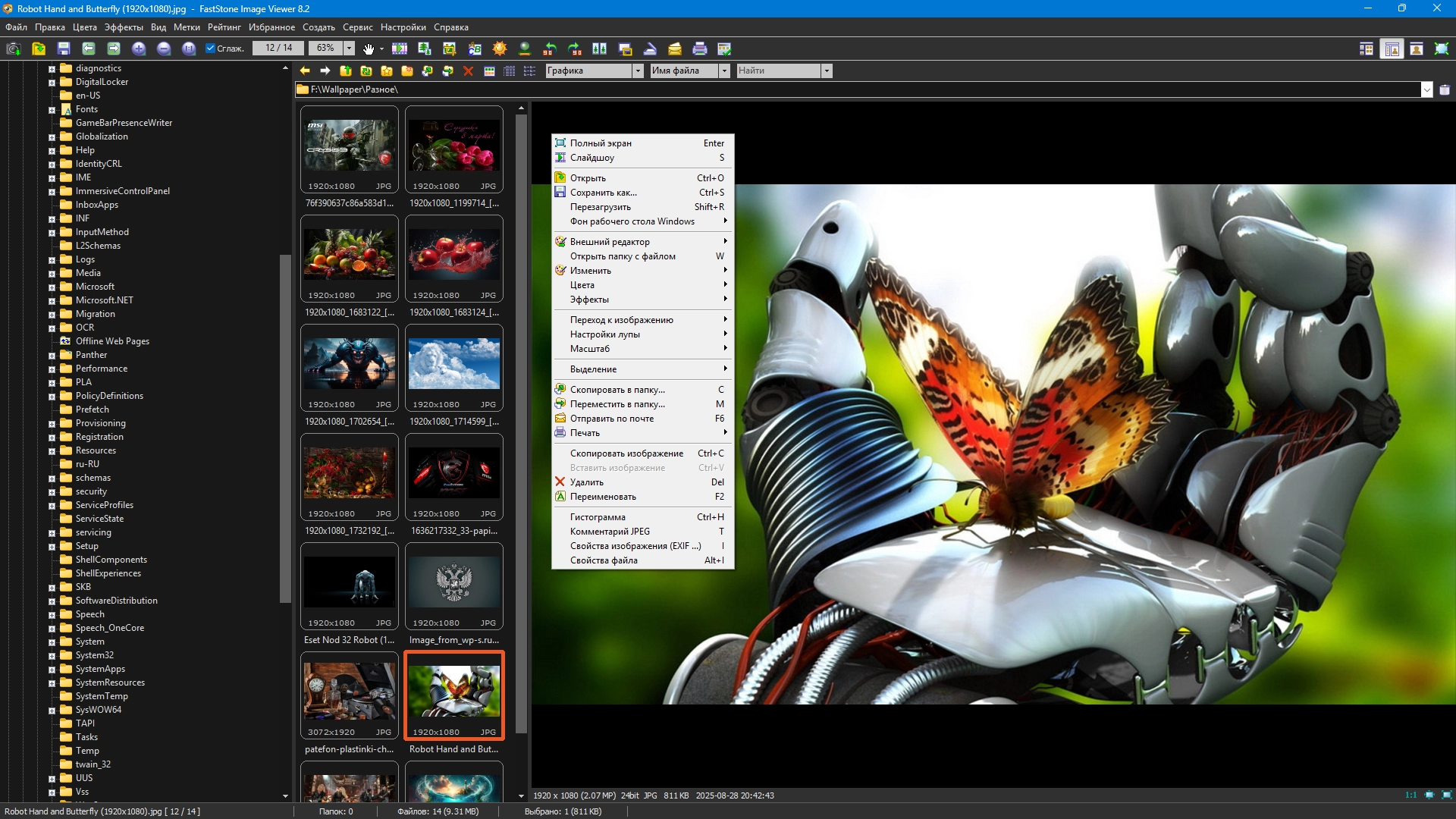Toggle the Сглаж. smoothing checkbox
Screen dimensions: 1456x819
point(211,49)
